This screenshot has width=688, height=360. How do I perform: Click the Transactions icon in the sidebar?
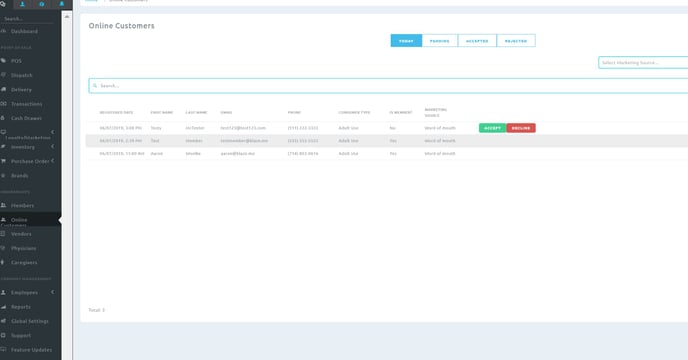pos(3,104)
